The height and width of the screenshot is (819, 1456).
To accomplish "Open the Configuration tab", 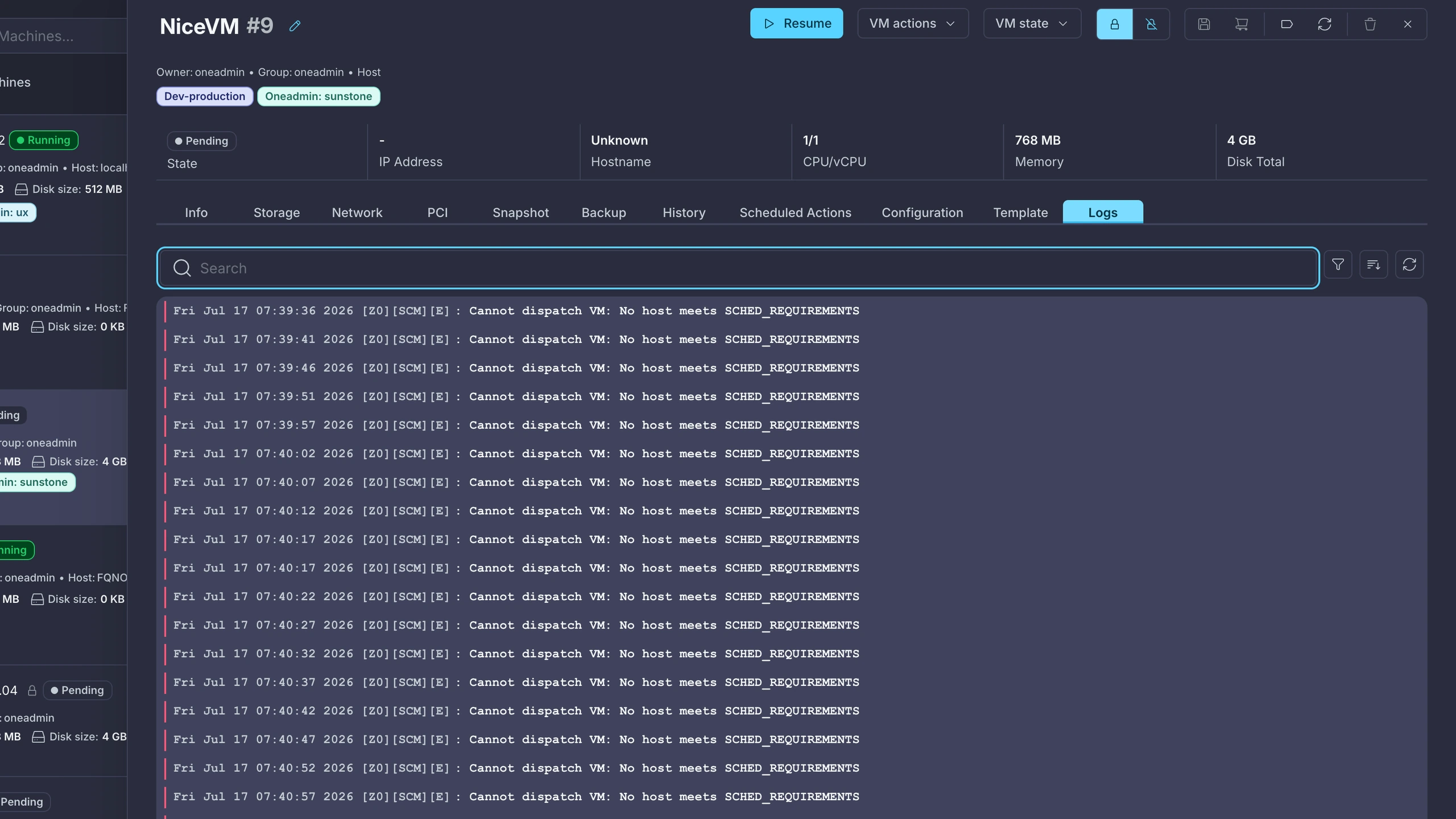I will pos(922,212).
